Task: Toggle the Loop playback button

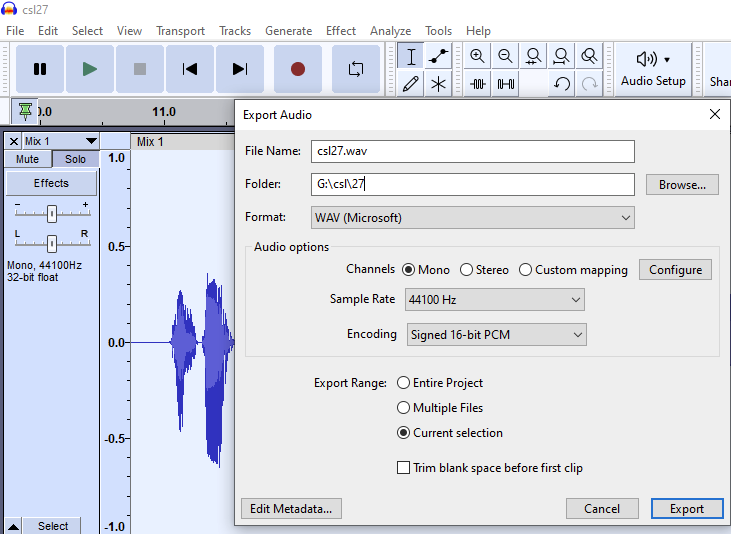Action: [355, 69]
